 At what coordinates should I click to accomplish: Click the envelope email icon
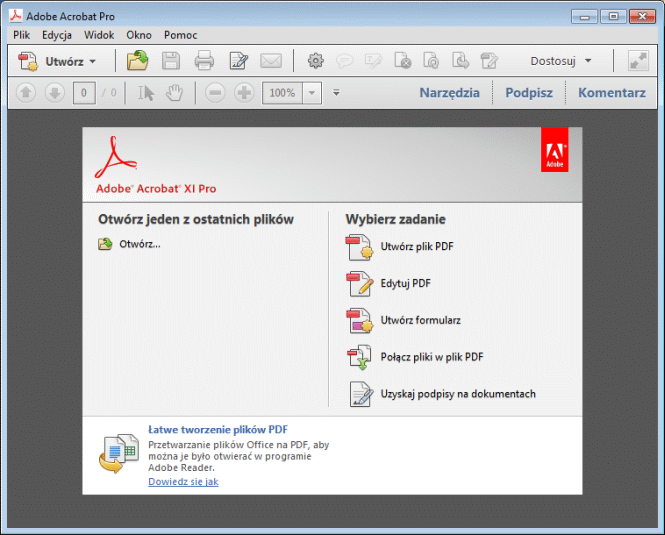coord(271,61)
